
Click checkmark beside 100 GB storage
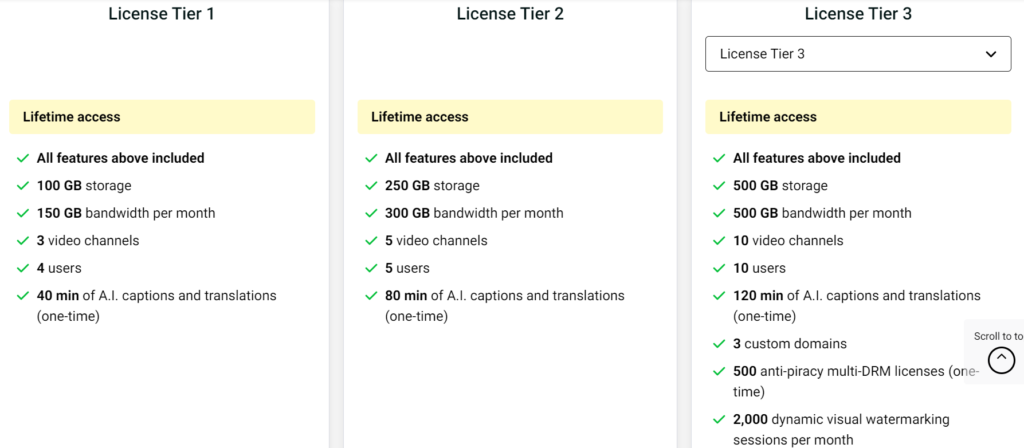click(23, 185)
